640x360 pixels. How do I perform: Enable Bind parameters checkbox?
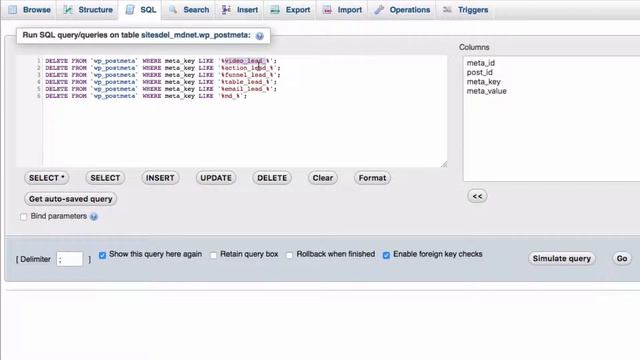click(x=24, y=217)
